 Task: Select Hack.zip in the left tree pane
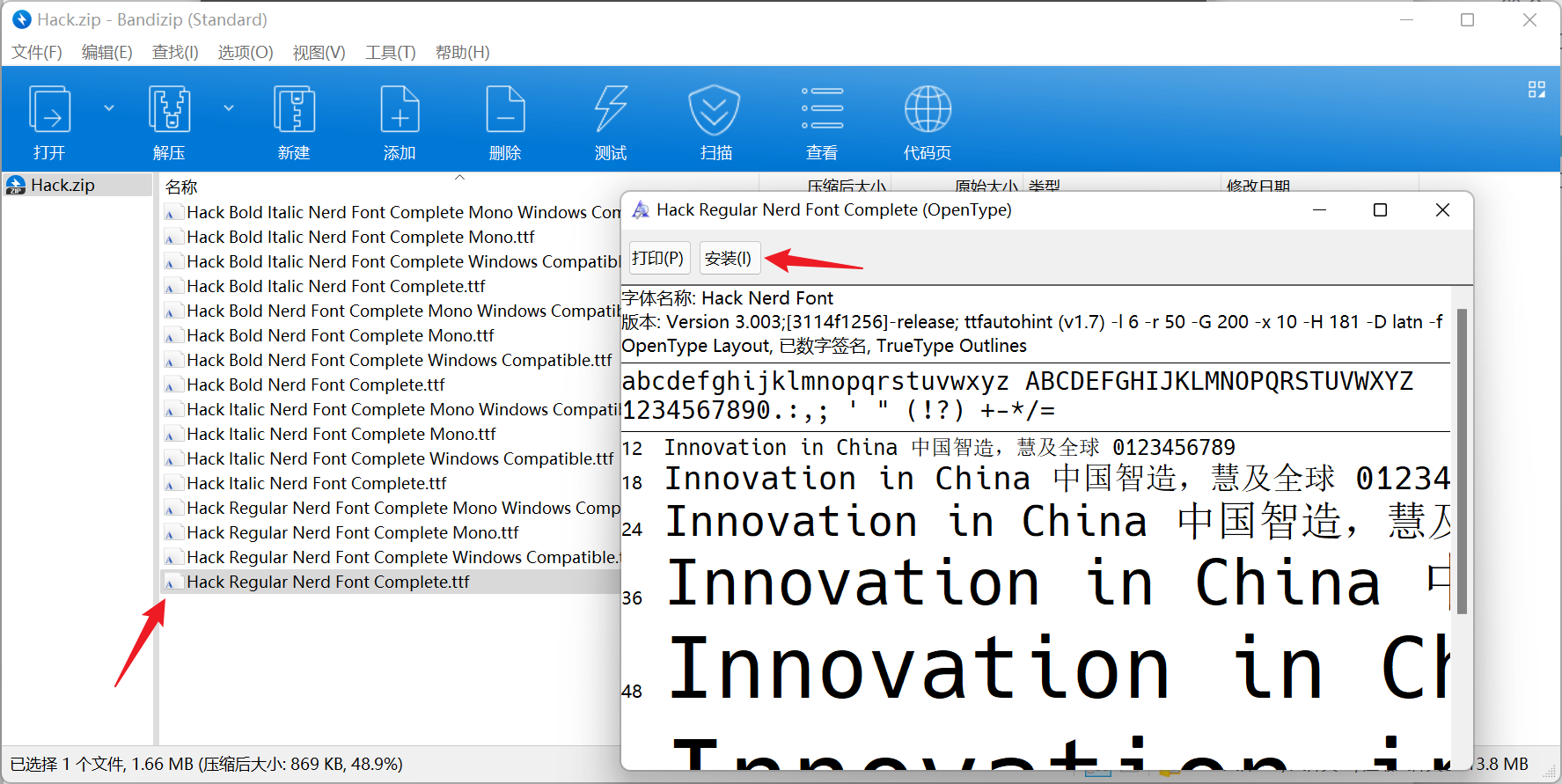(77, 185)
